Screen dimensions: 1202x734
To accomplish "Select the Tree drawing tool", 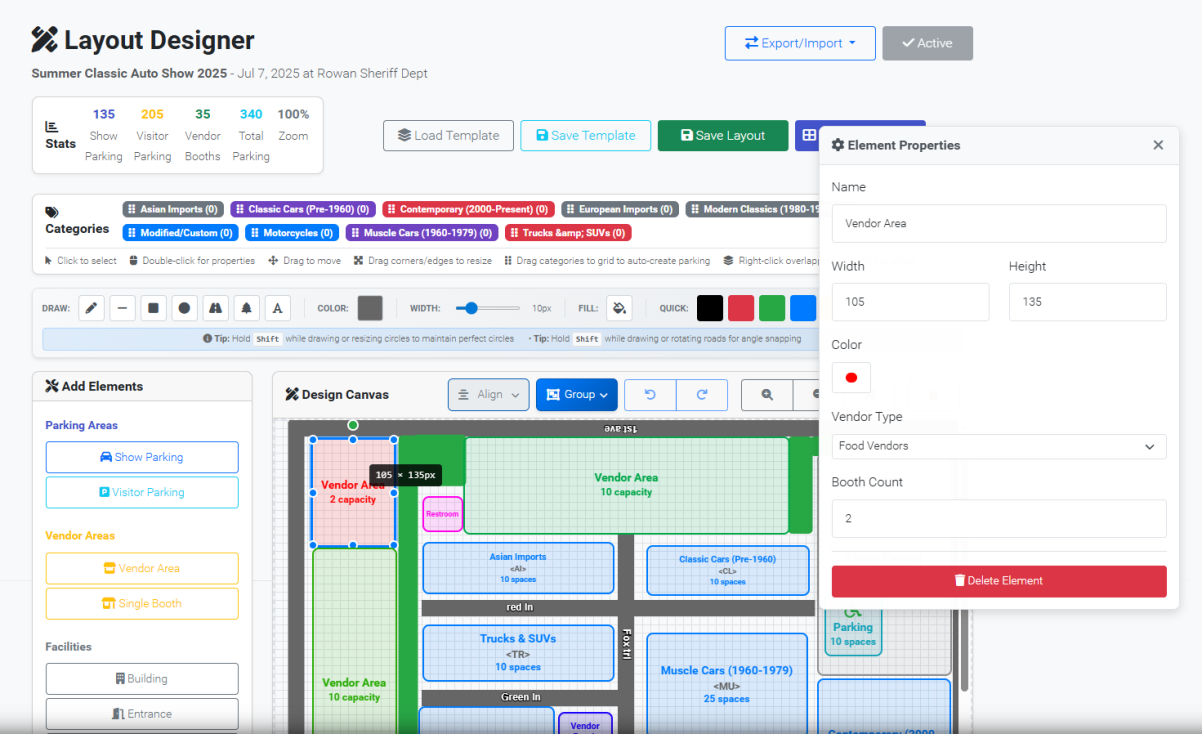I will click(246, 308).
